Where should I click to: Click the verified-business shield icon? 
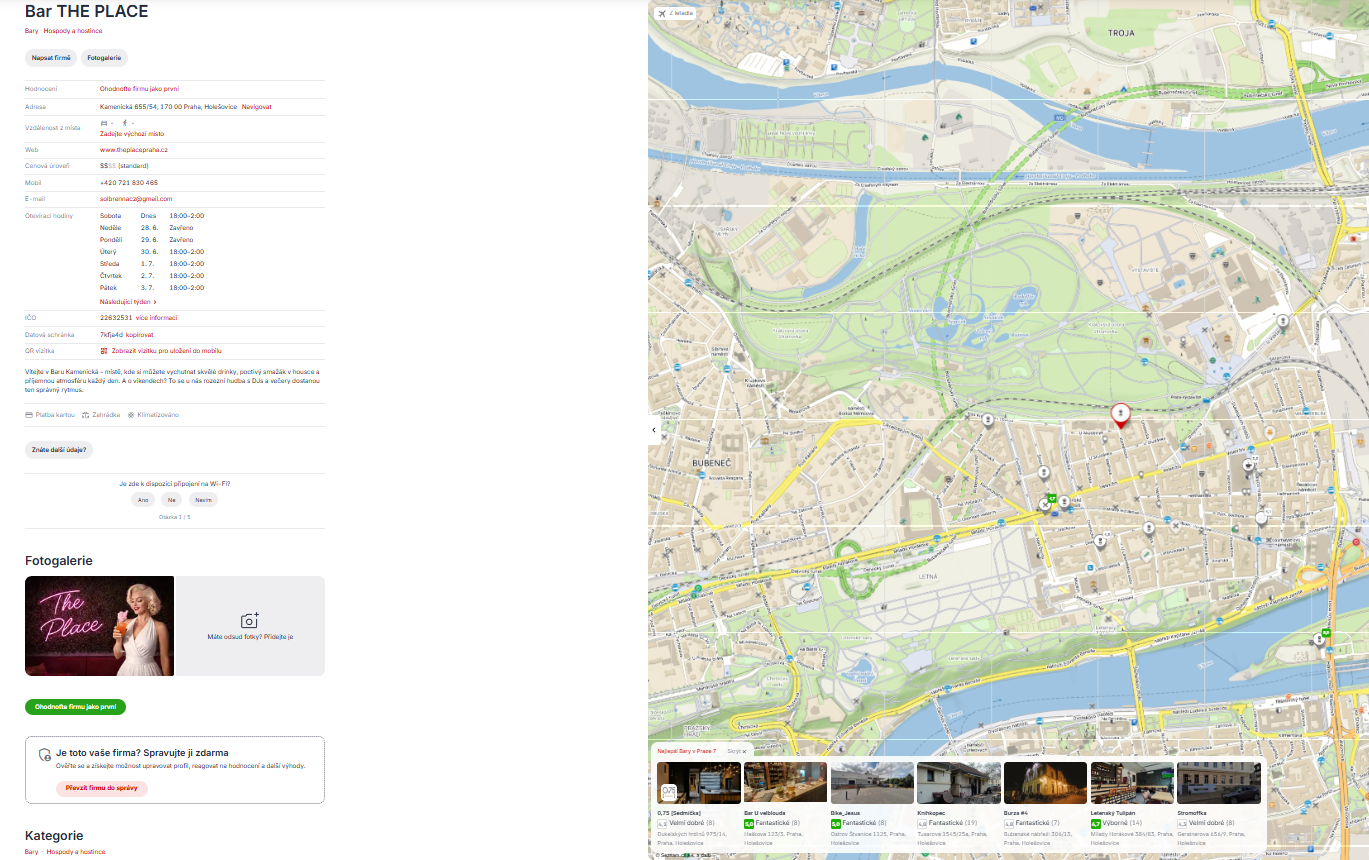44,754
